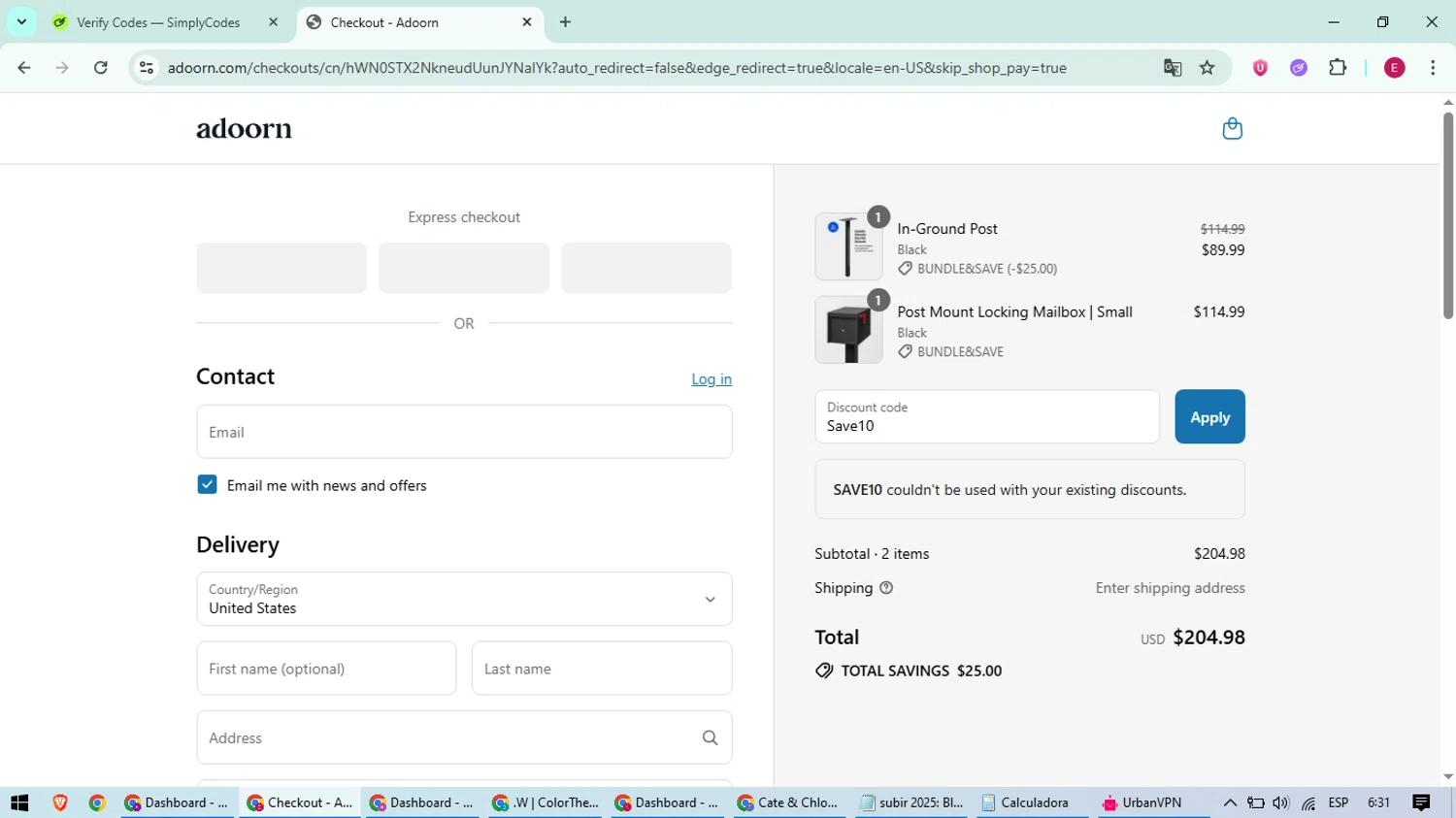Click the browser Back arrow
1456x818 pixels.
click(x=24, y=68)
